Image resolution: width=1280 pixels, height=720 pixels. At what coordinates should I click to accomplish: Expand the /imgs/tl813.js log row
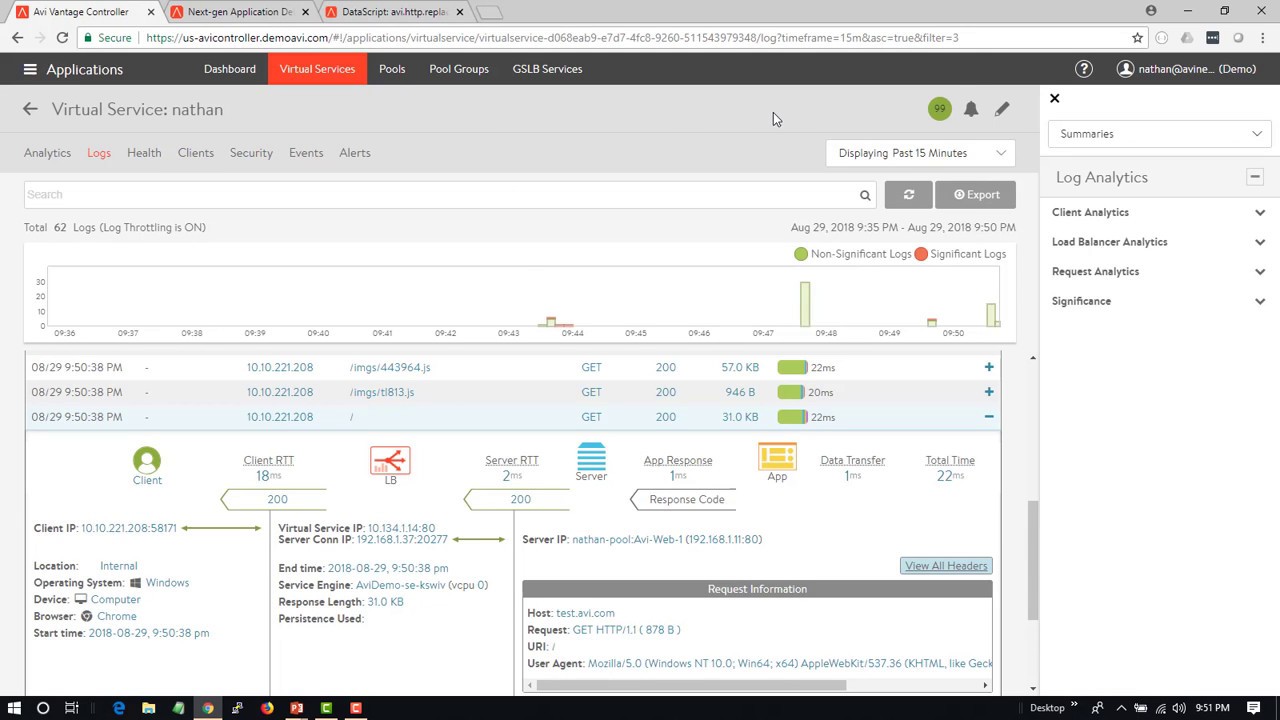pos(988,392)
